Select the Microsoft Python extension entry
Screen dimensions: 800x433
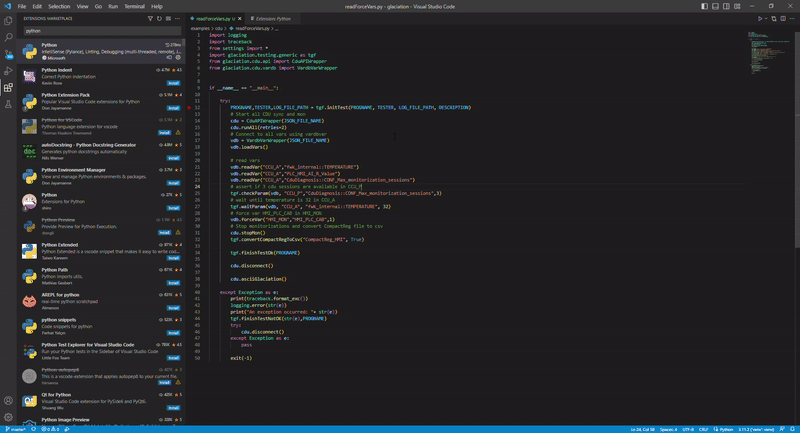point(101,51)
